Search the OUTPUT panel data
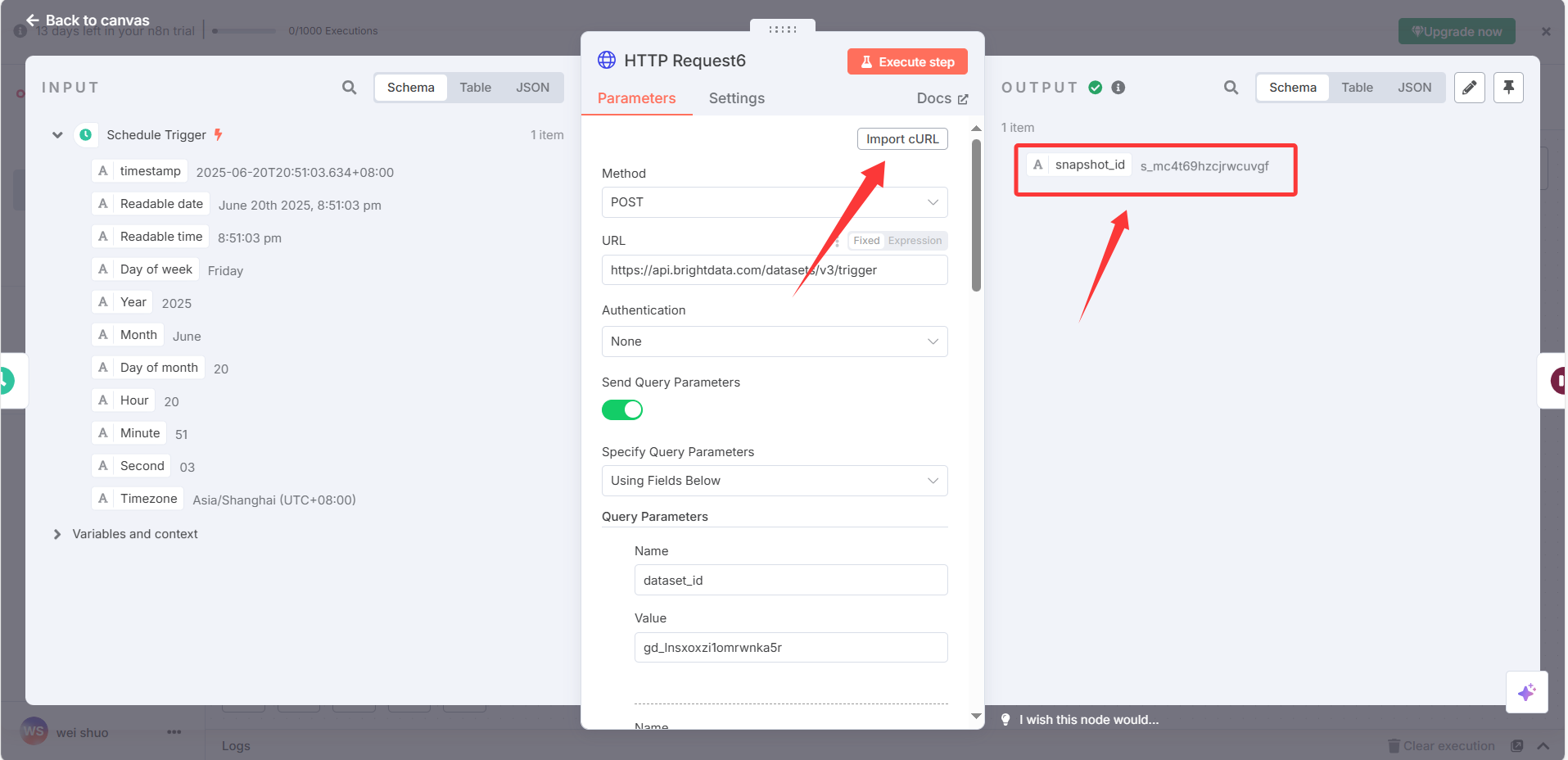This screenshot has height=760, width=1568. tap(1231, 88)
